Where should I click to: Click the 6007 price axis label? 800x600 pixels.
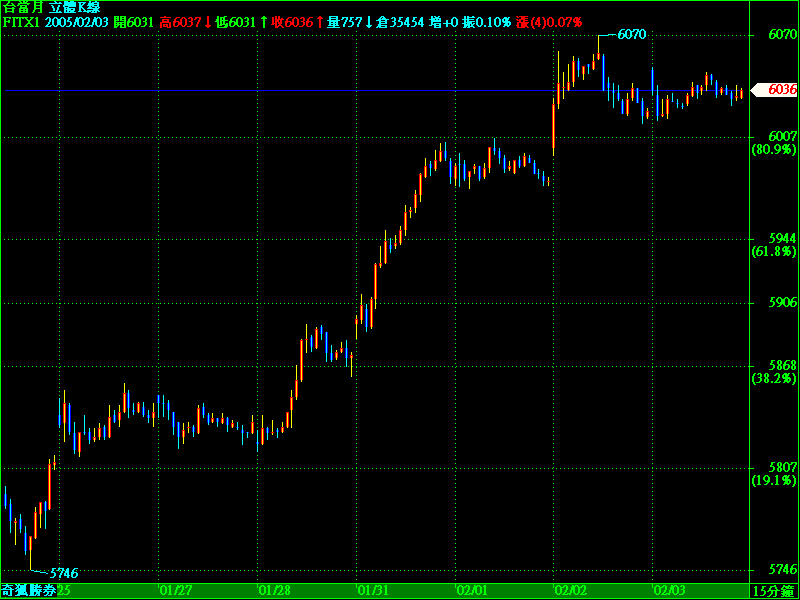pos(782,136)
